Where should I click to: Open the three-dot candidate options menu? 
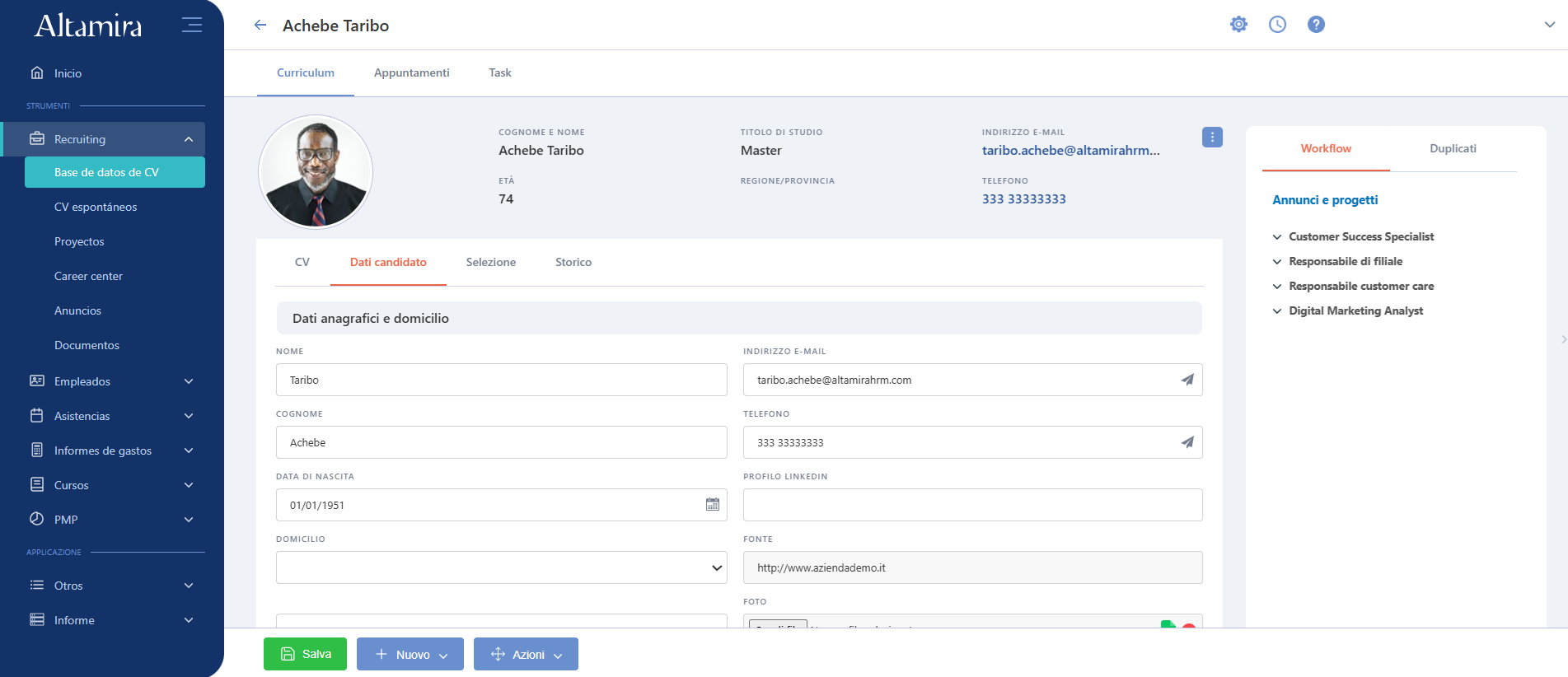[x=1212, y=138]
